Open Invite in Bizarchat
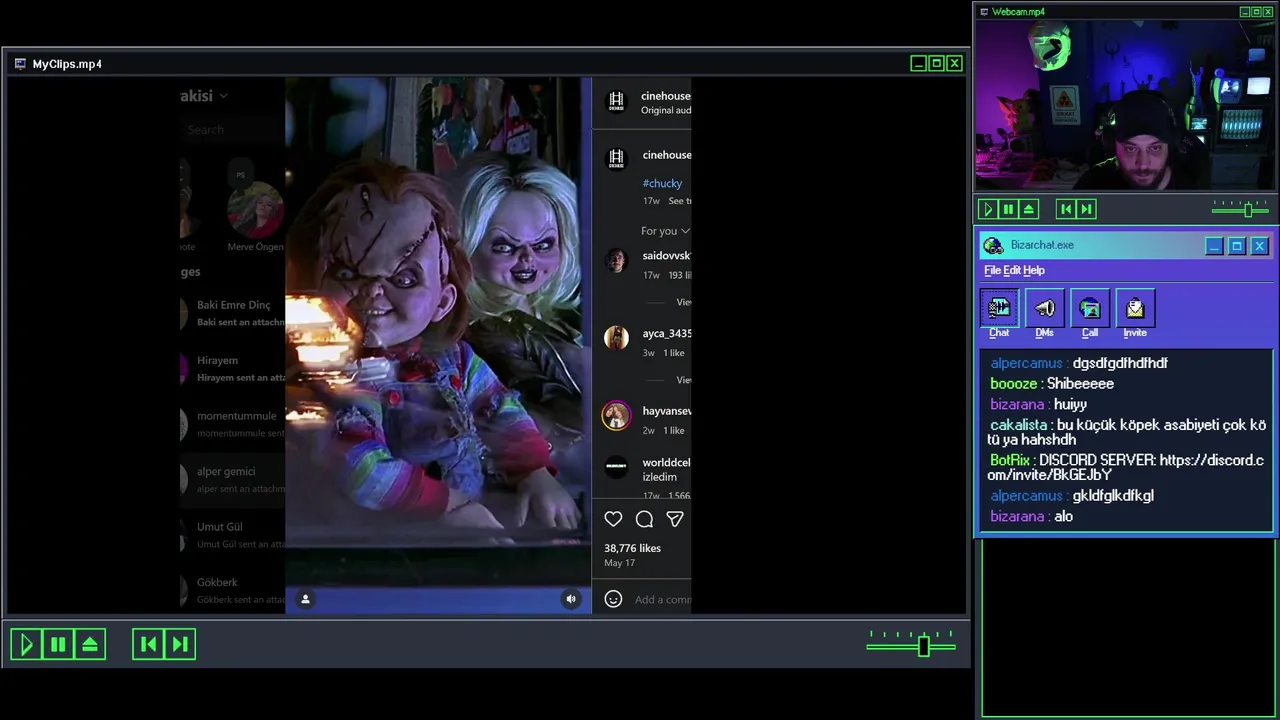This screenshot has height=720, width=1280. (1135, 314)
